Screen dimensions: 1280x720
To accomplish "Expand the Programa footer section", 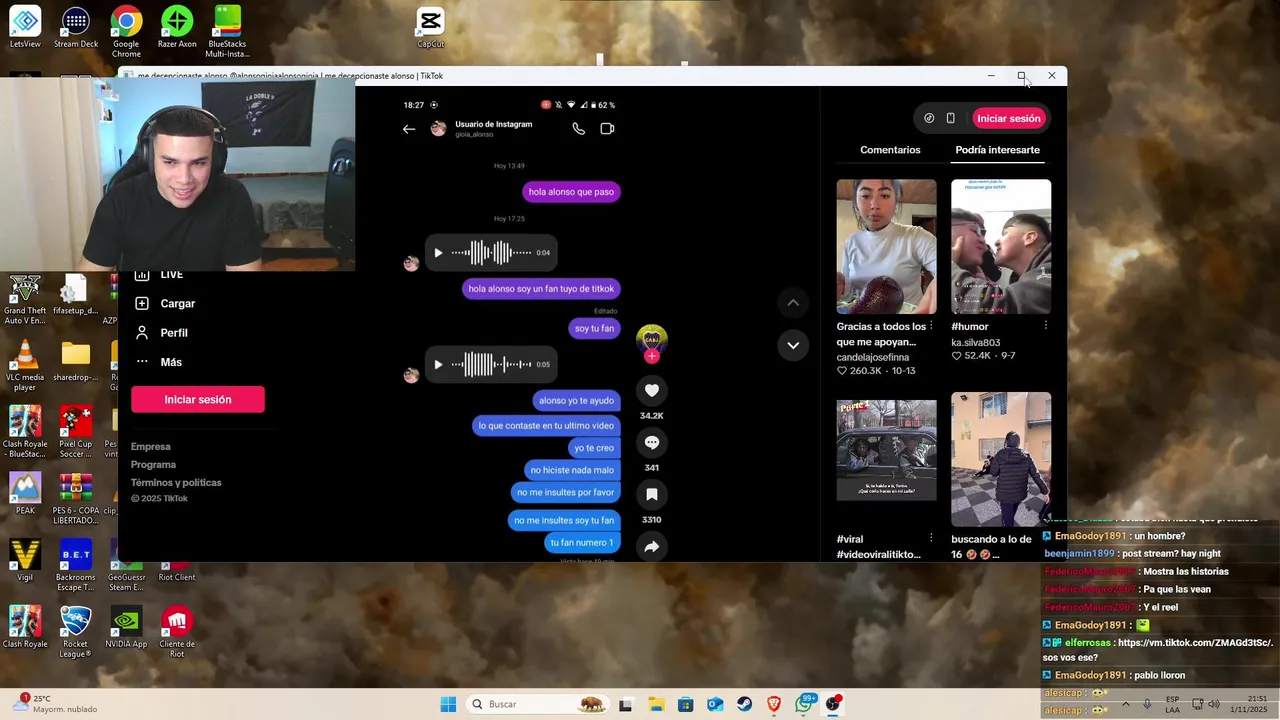I will coord(153,465).
